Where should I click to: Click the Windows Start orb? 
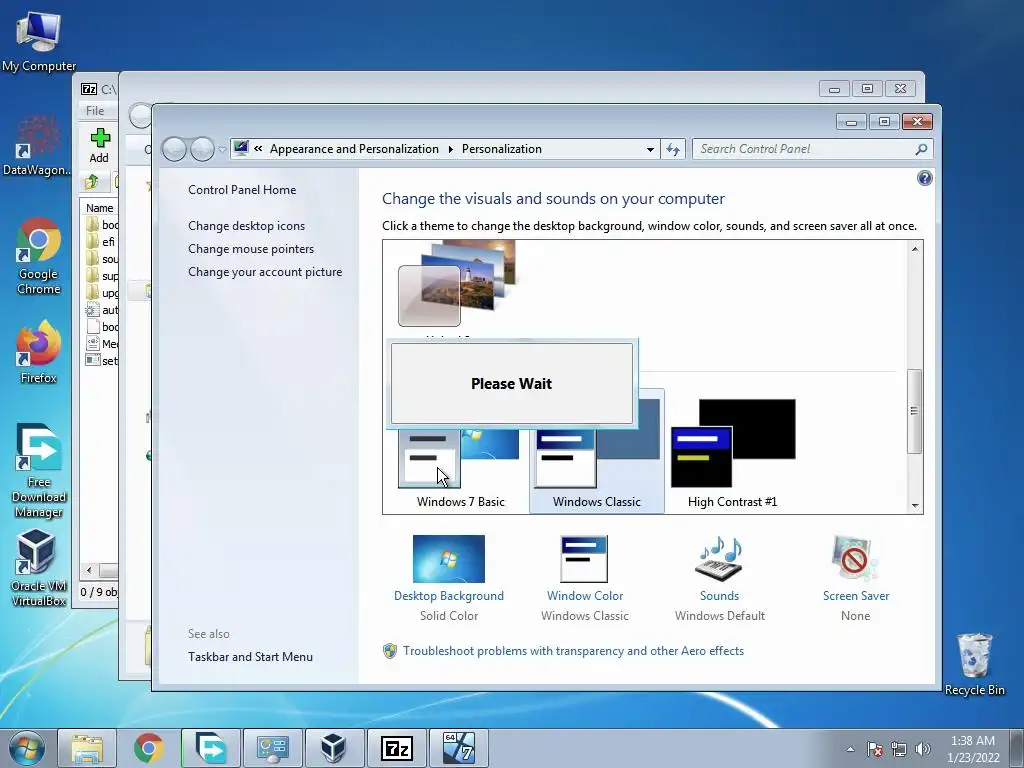tap(27, 748)
